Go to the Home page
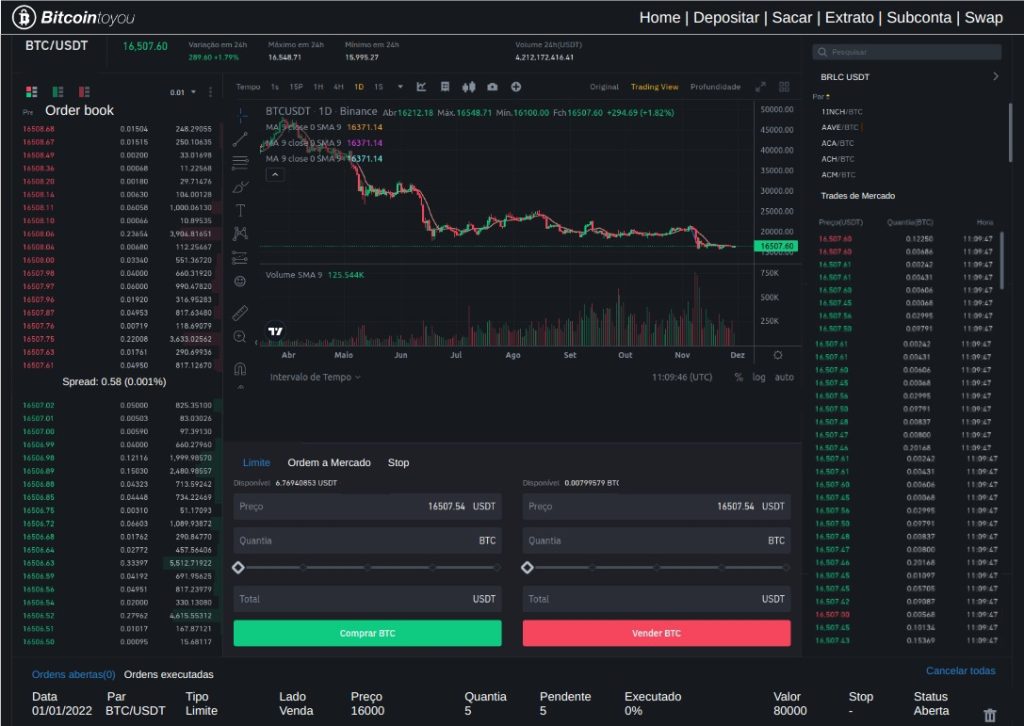The image size is (1024, 726). click(660, 18)
